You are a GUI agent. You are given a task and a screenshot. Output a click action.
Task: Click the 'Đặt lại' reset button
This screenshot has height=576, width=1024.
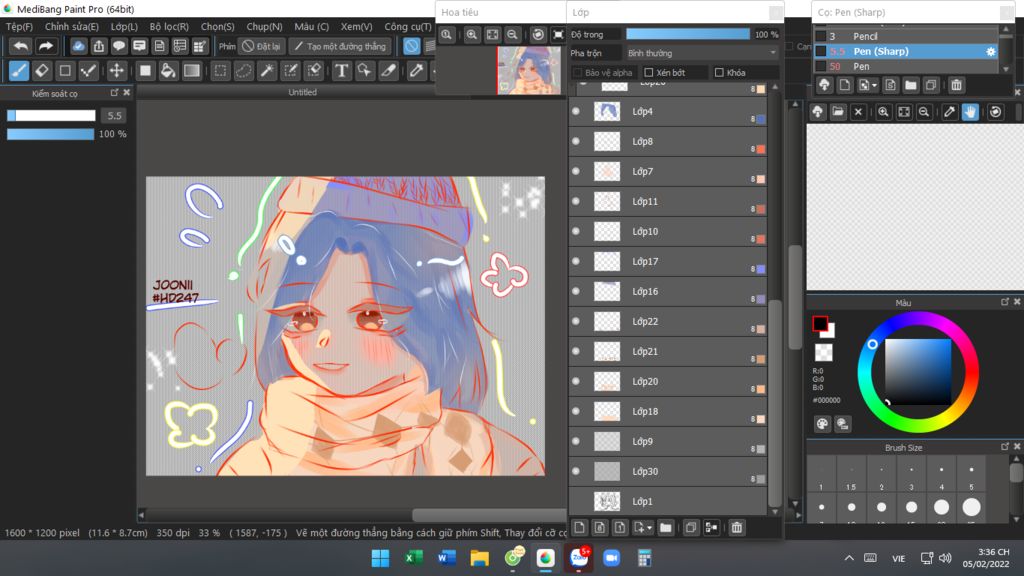[261, 46]
